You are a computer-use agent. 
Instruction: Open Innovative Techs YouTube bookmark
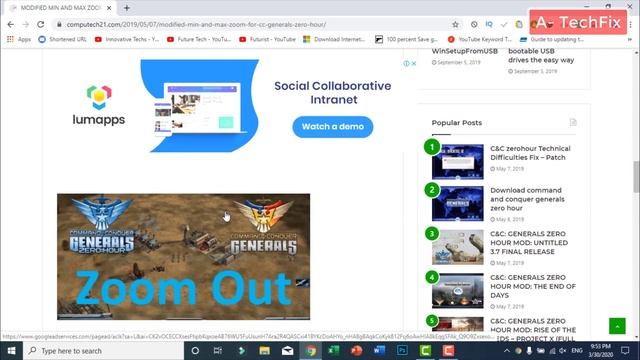pos(127,39)
